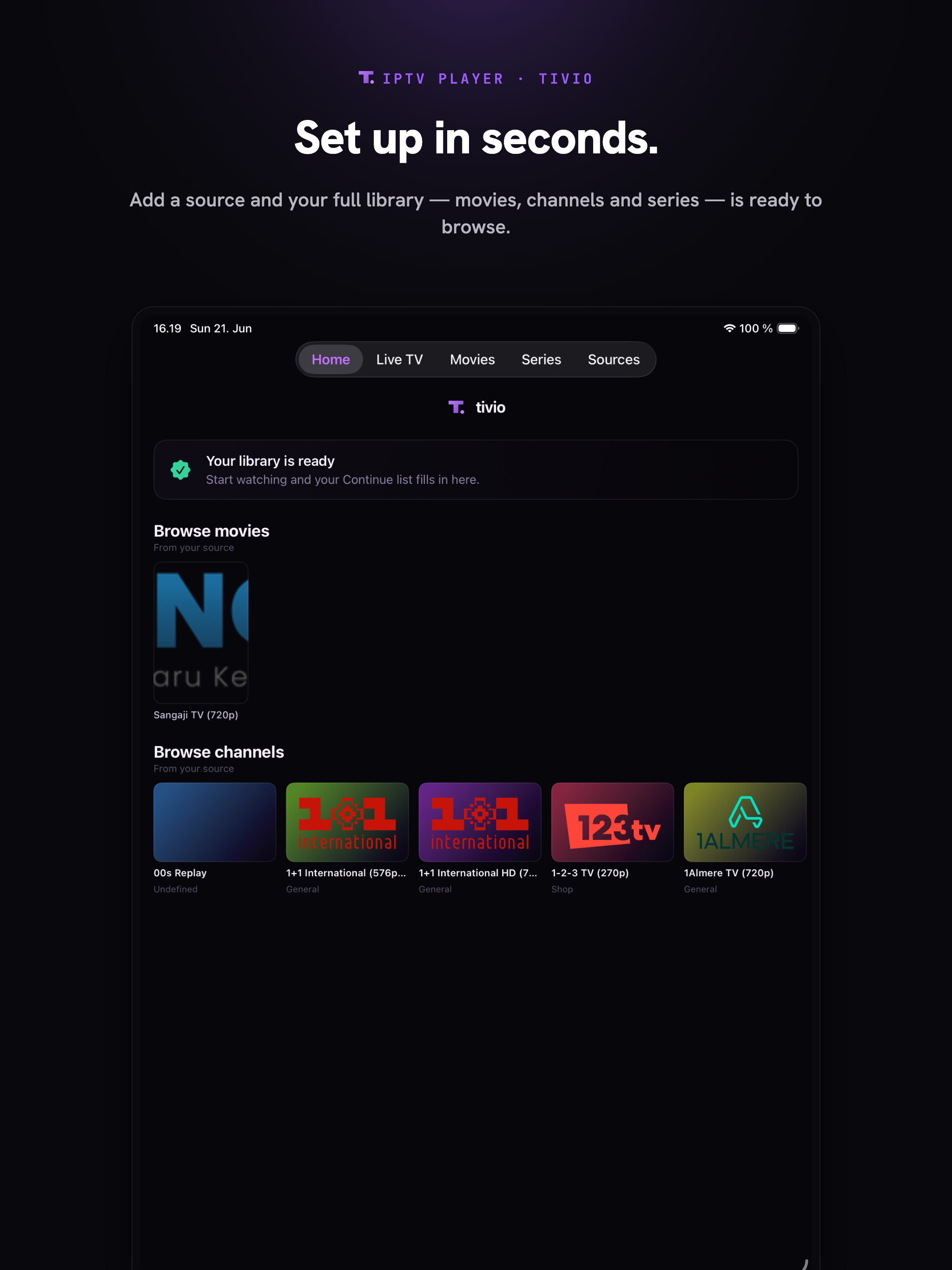The width and height of the screenshot is (952, 1270).
Task: Click the 'Your library is ready' title
Action: click(270, 461)
